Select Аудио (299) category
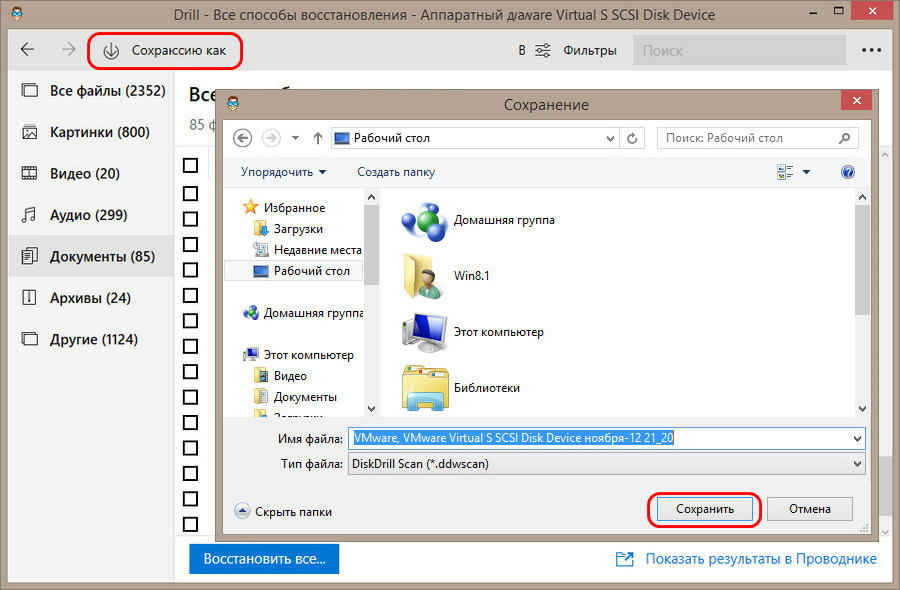The height and width of the screenshot is (590, 900). tap(92, 215)
